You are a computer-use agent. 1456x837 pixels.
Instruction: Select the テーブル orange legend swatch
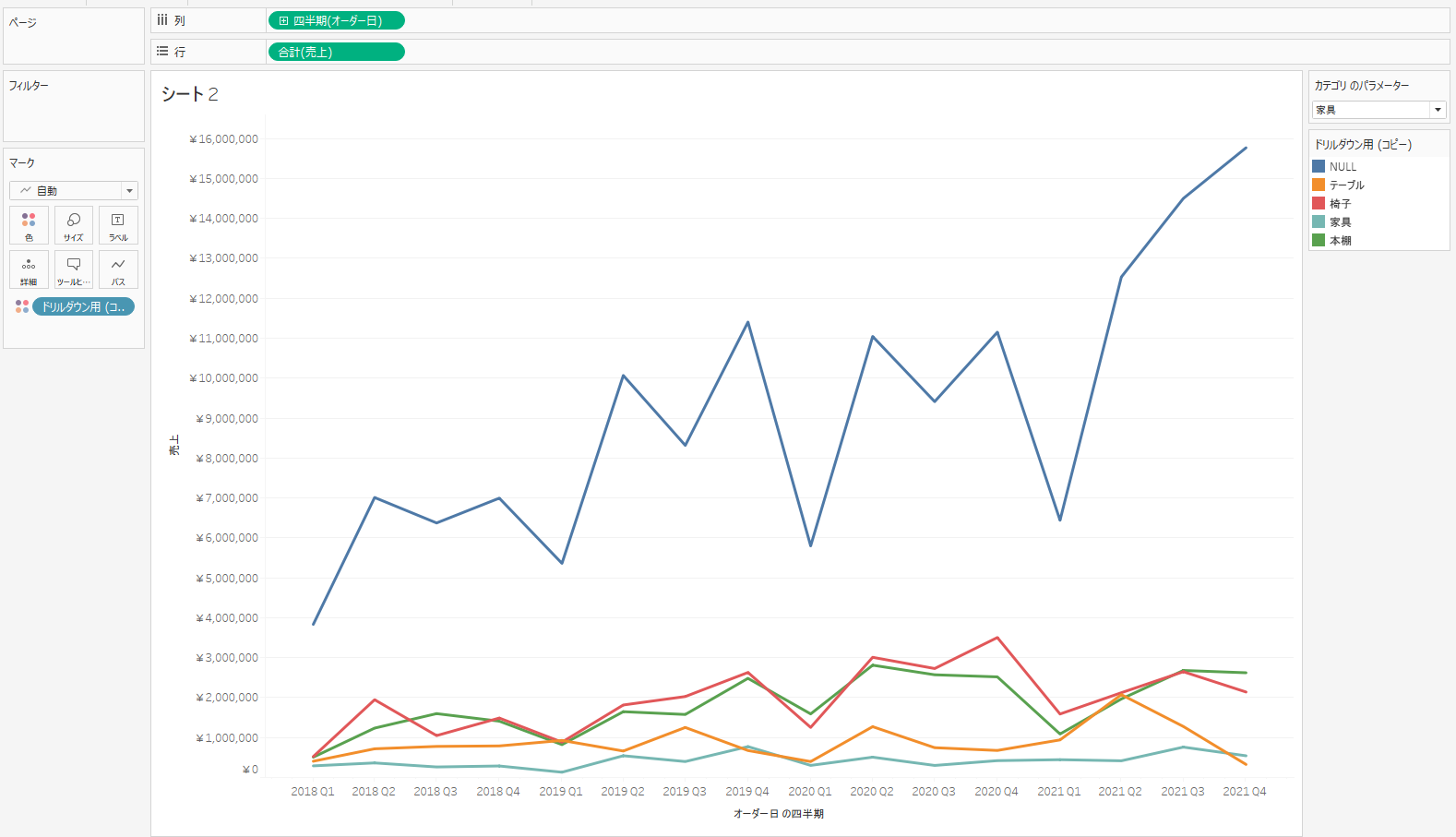[1319, 185]
